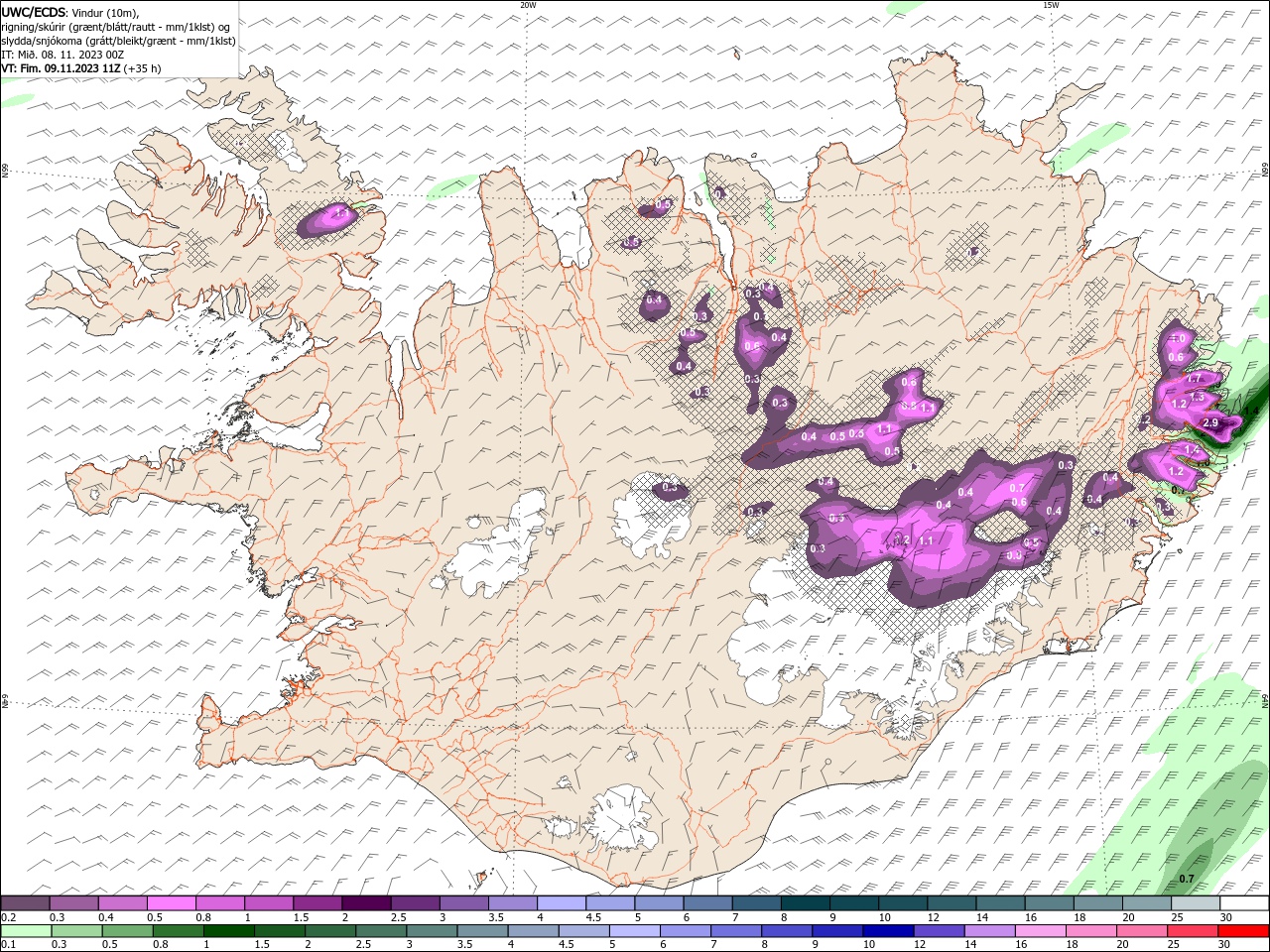Click the pale green 0.1–0.3 legend swatch
The image size is (1270, 952).
pos(26,931)
